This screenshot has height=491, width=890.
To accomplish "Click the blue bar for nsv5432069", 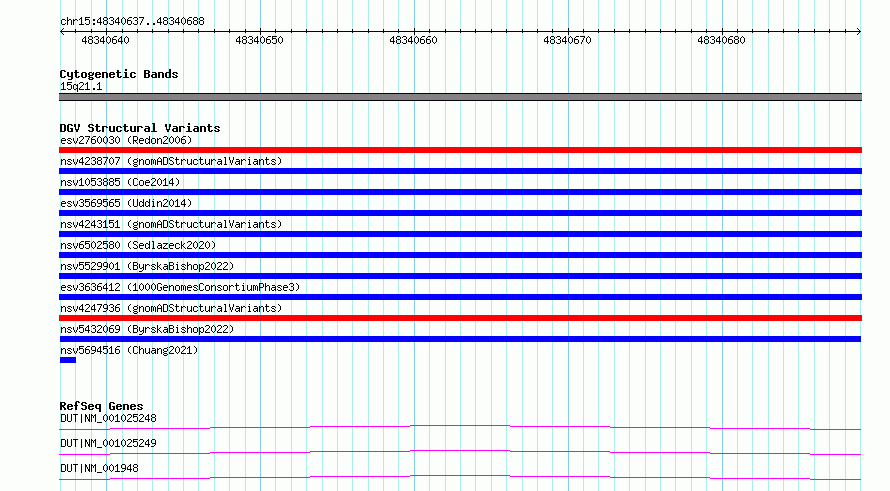I will [460, 339].
